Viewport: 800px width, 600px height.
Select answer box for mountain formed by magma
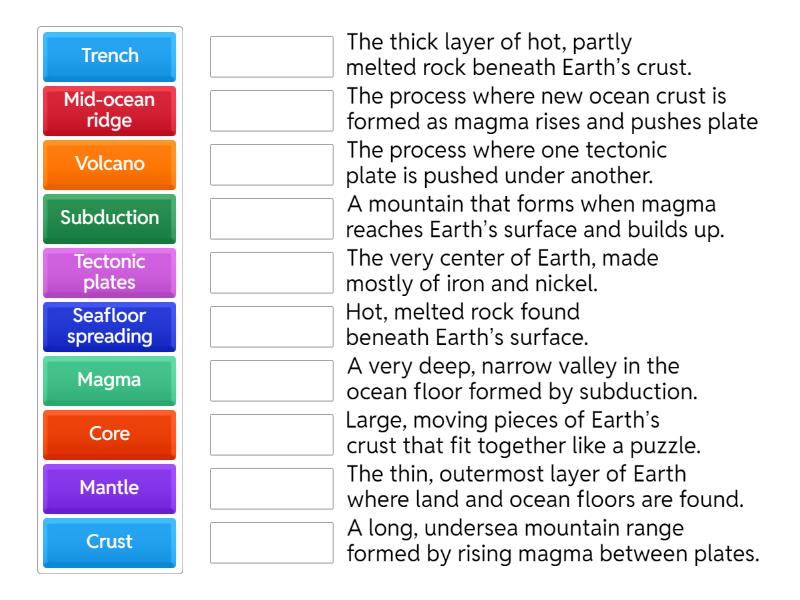click(x=271, y=219)
